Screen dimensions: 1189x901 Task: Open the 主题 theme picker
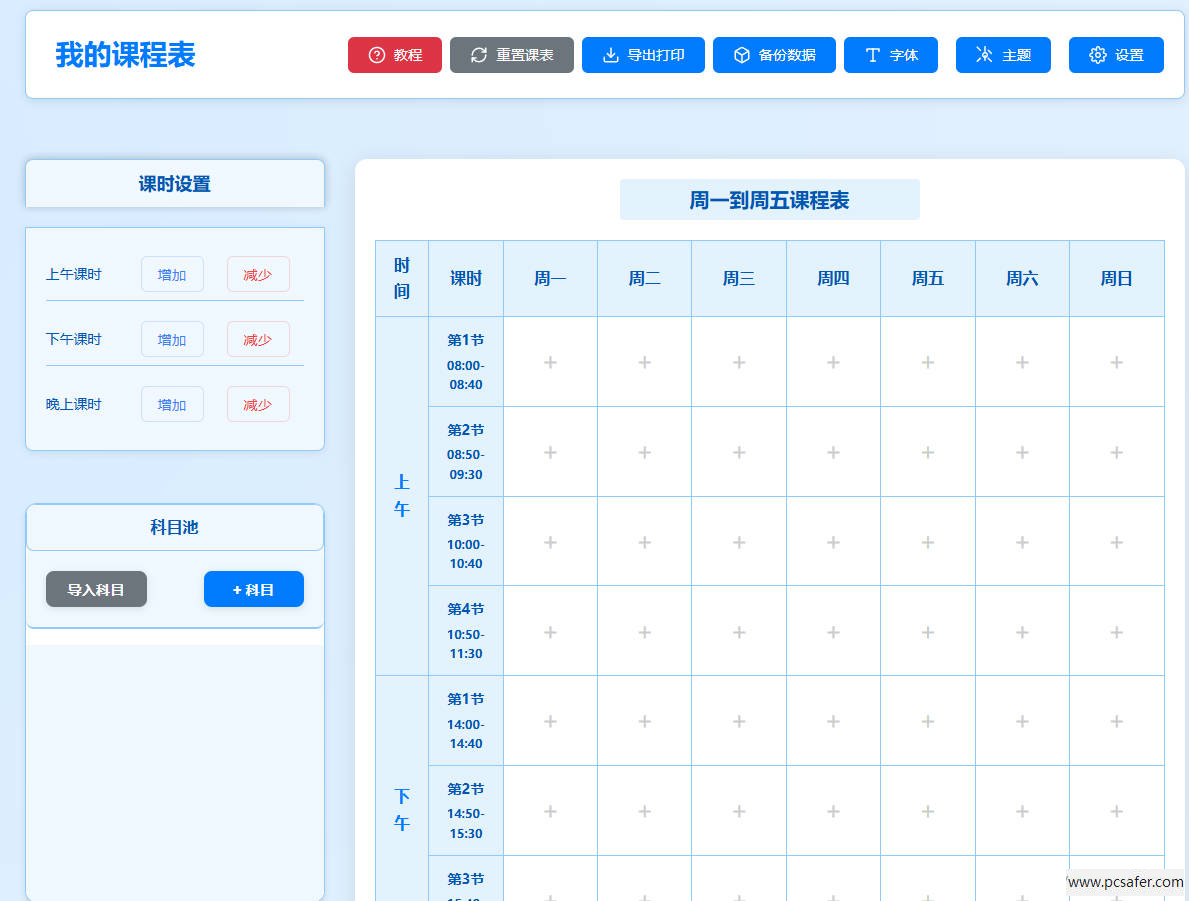coord(1003,55)
